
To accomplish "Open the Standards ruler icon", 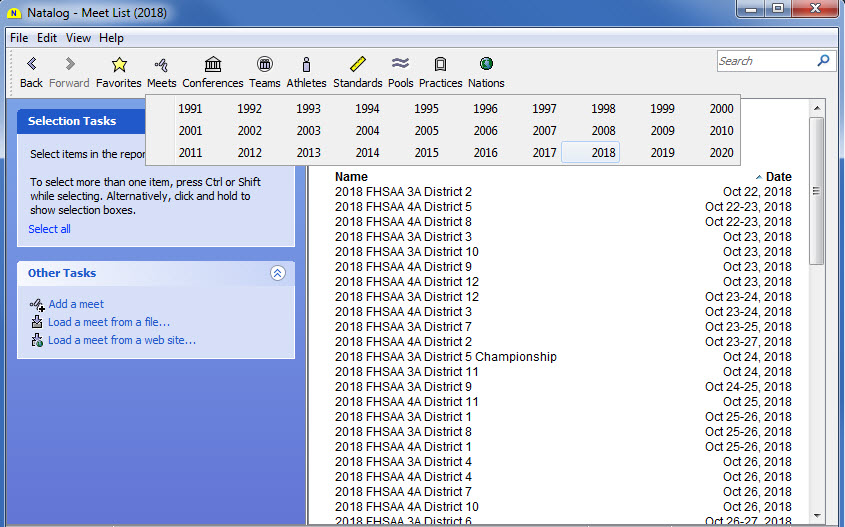I will (x=357, y=65).
